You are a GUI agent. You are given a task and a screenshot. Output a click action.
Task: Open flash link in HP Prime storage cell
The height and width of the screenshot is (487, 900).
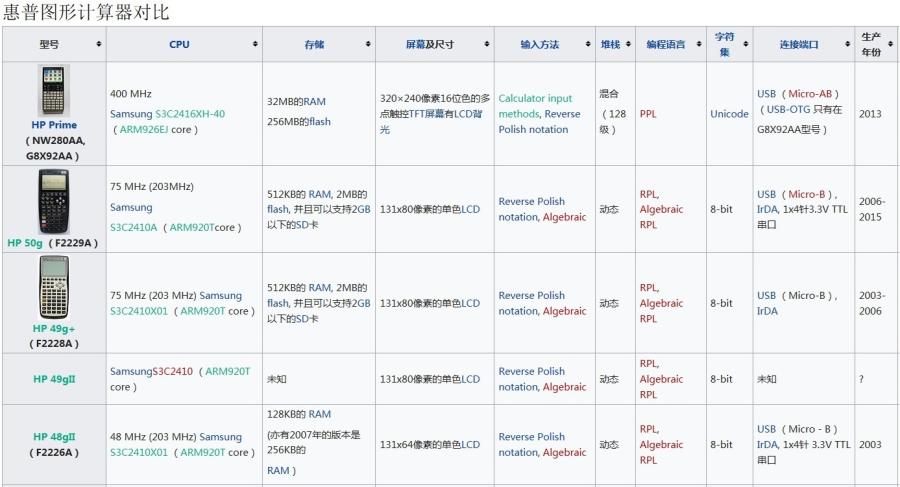point(320,121)
